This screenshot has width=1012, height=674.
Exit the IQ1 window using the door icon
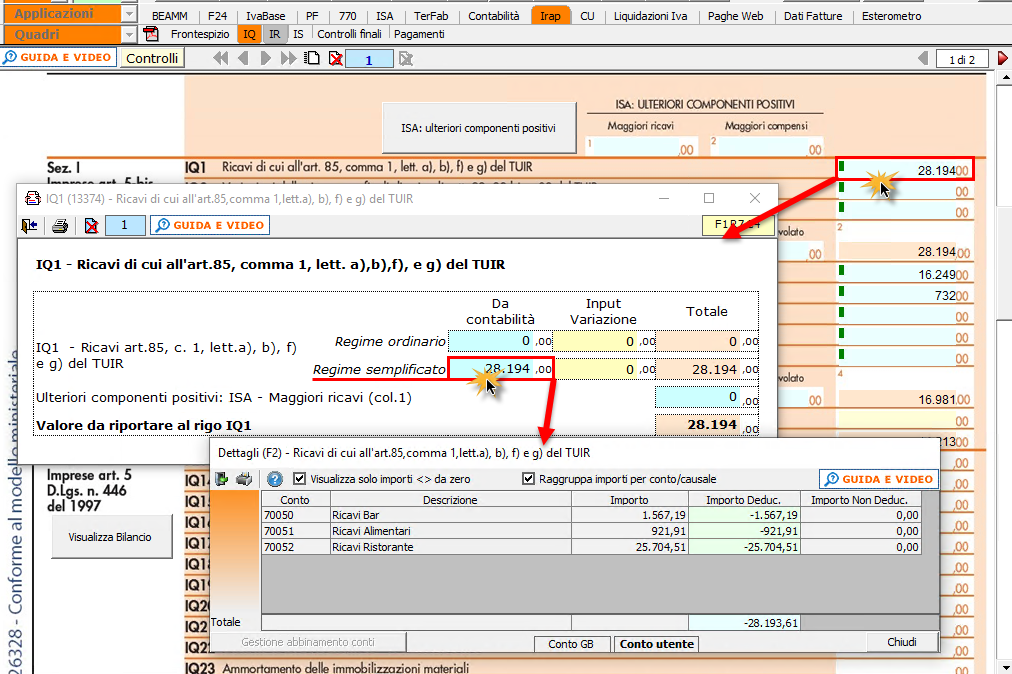(x=29, y=225)
